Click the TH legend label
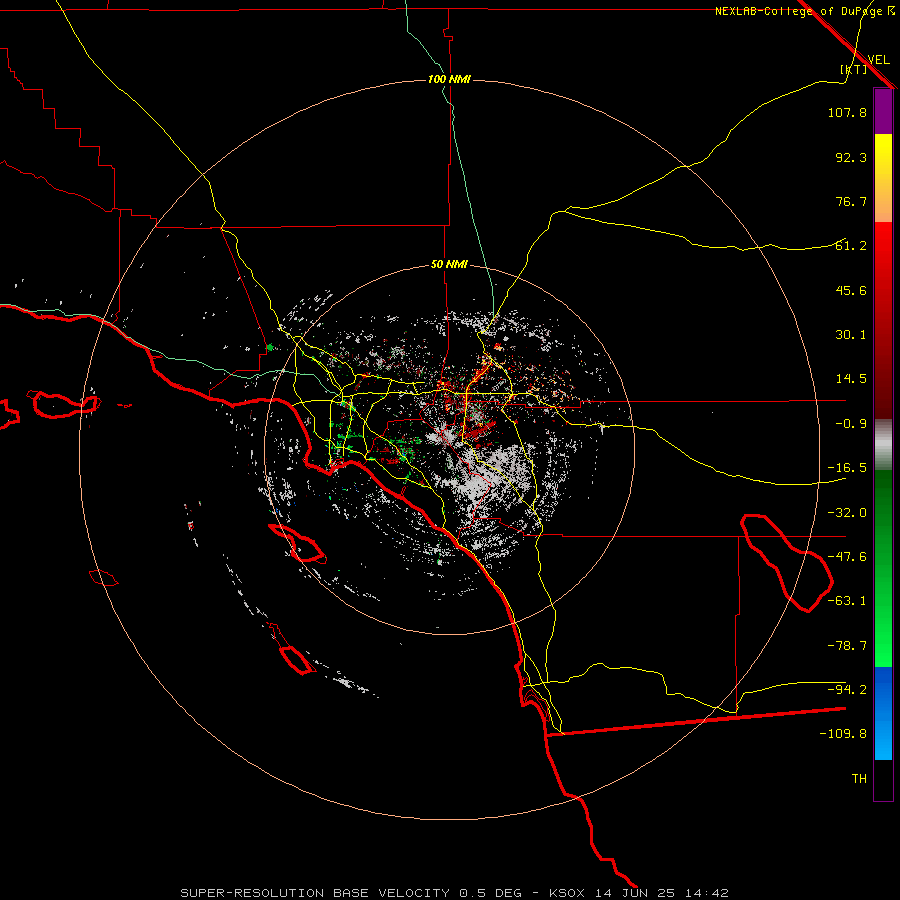Screen dimensions: 900x900 click(x=859, y=779)
